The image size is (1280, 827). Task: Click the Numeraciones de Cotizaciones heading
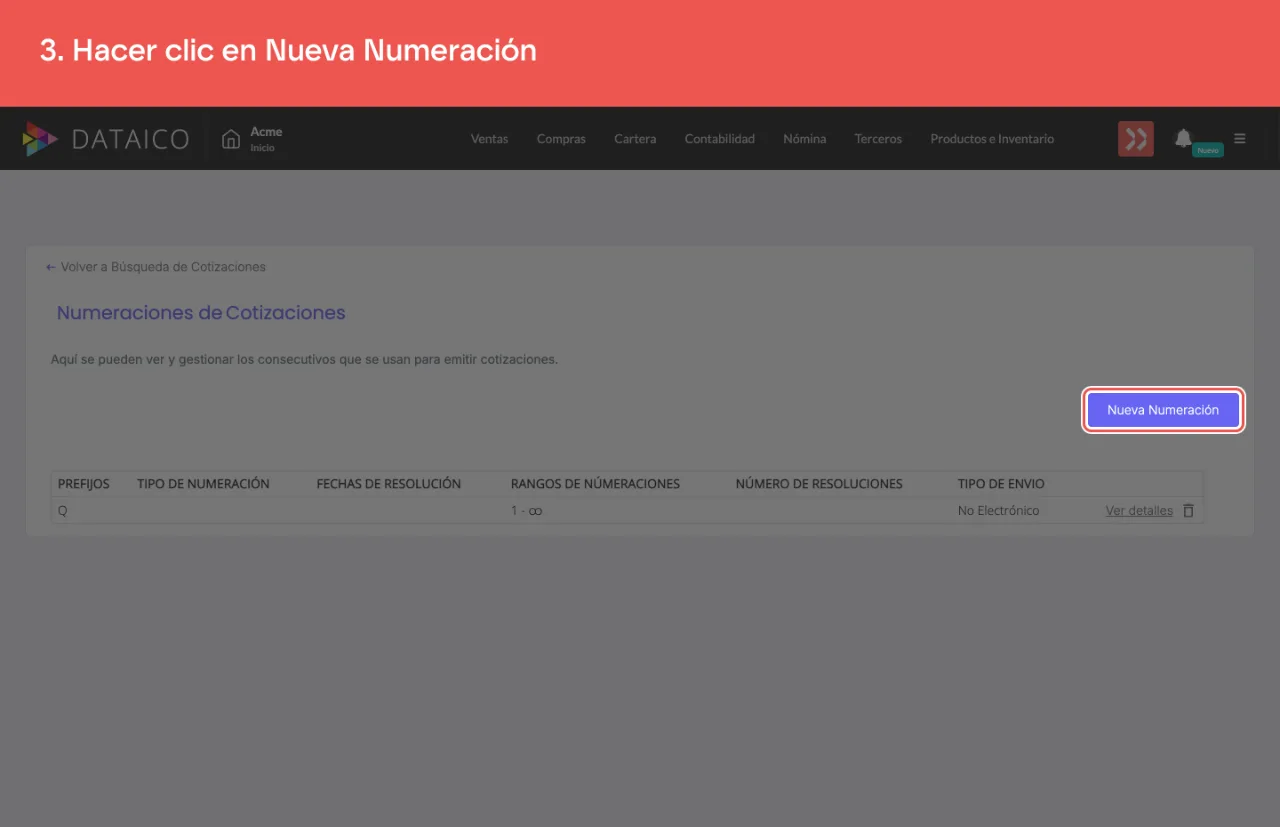tap(201, 313)
